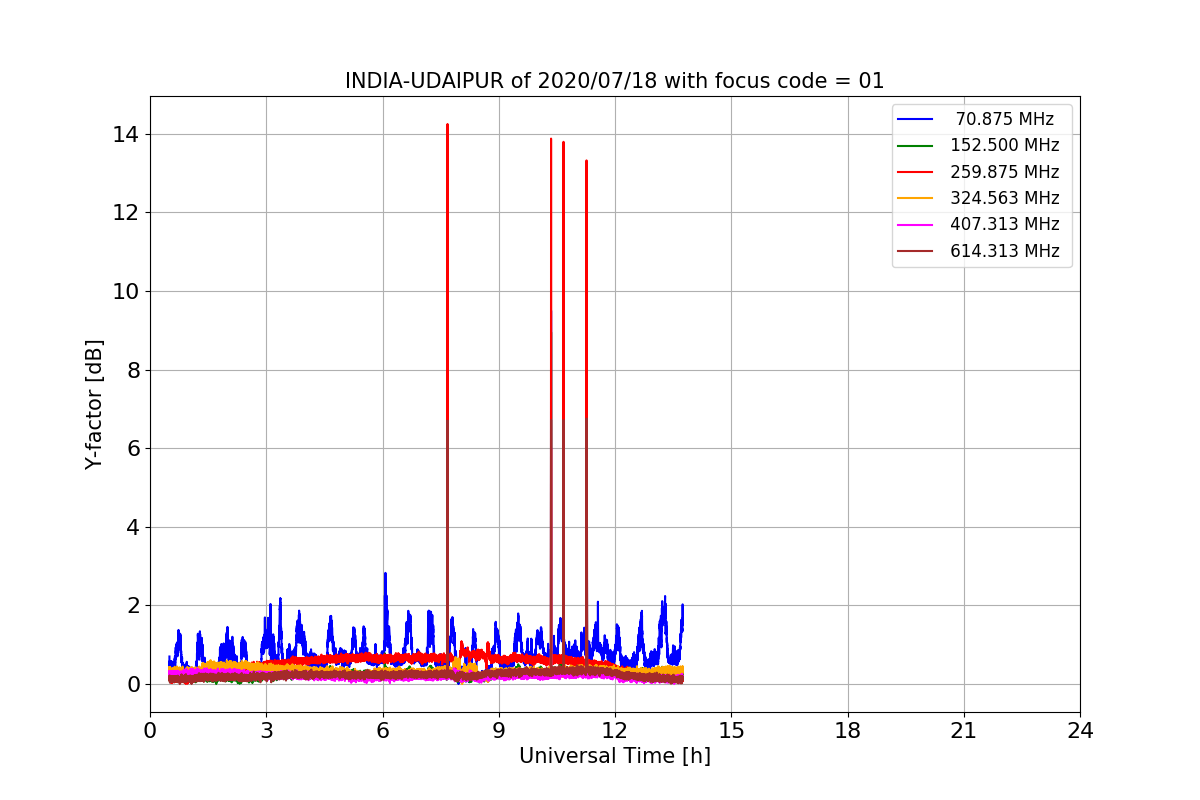Click the green line swatch in legend
This screenshot has width=1200, height=800.
pos(916,145)
